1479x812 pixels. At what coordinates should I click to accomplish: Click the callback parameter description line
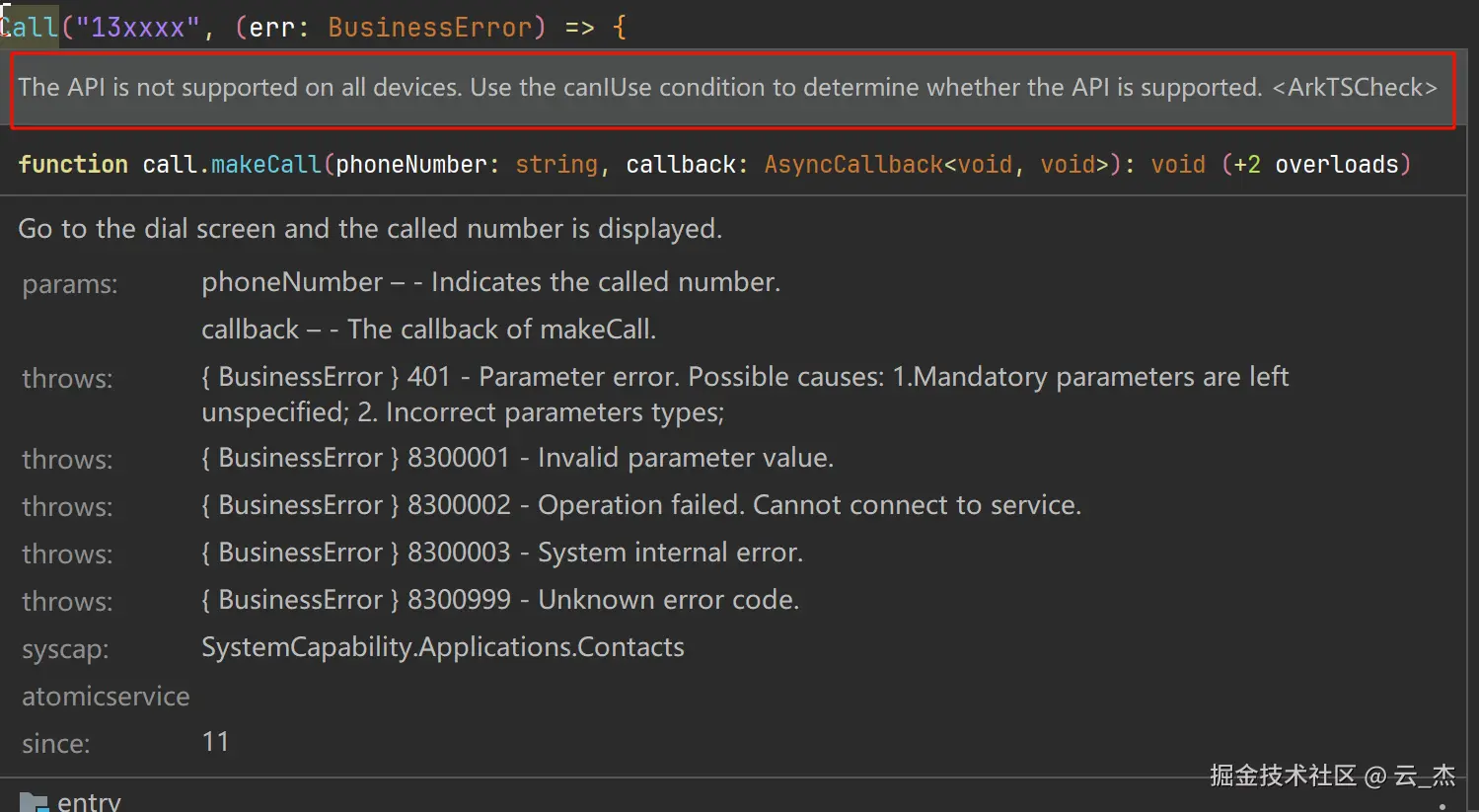coord(428,330)
